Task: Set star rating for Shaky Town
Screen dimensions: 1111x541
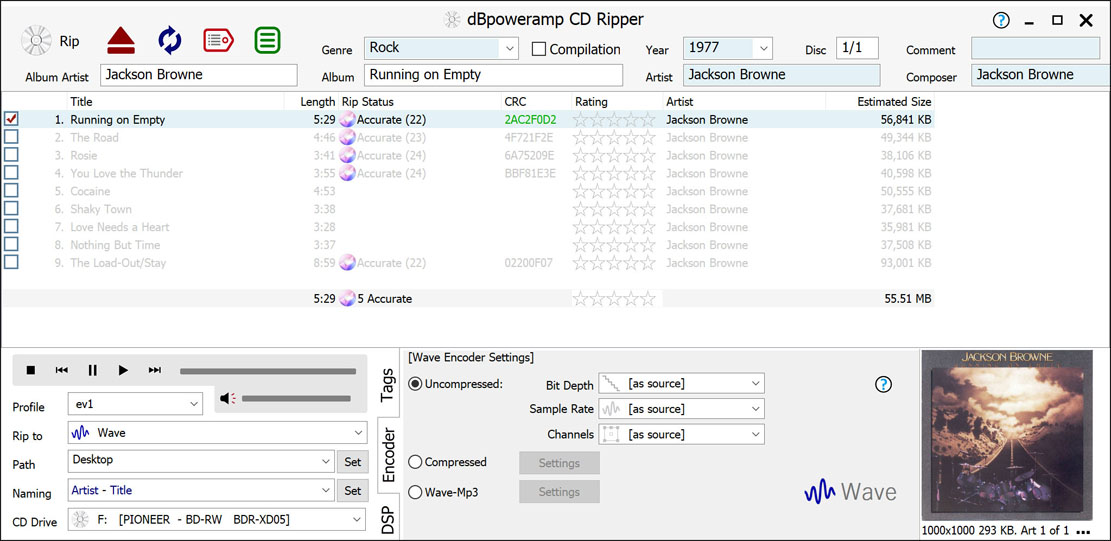Action: [614, 209]
